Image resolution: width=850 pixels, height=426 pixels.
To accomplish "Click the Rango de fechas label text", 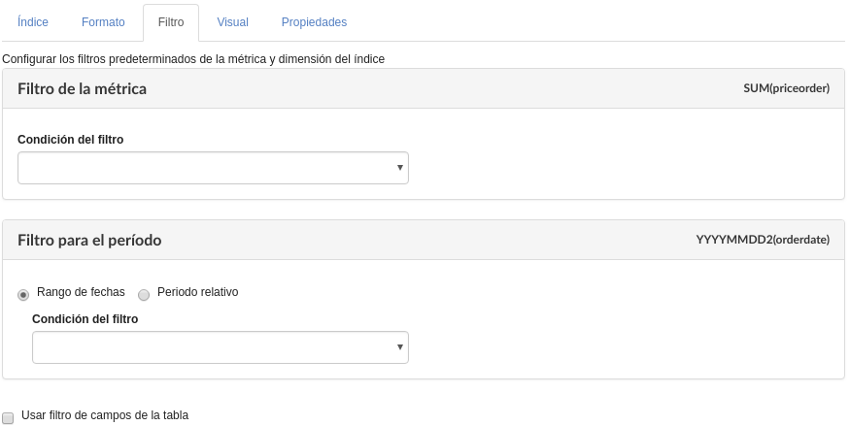I will 81,292.
